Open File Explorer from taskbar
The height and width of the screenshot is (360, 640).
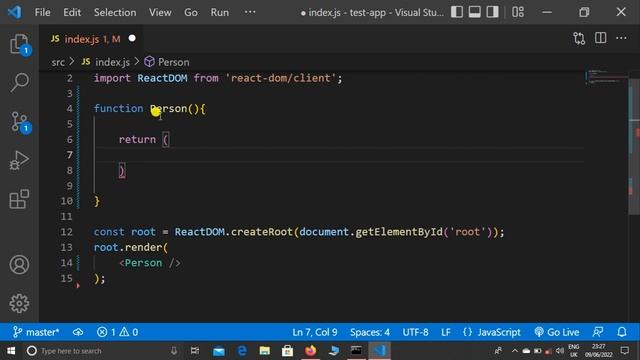click(264, 351)
